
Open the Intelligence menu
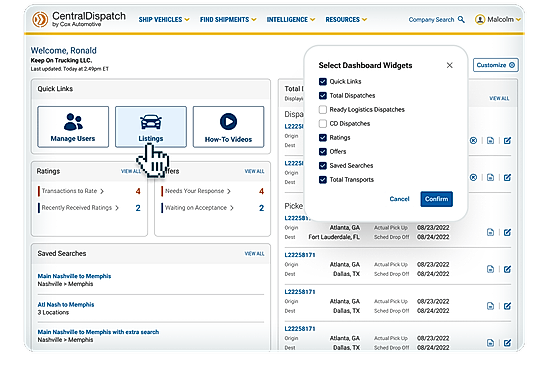(290, 20)
